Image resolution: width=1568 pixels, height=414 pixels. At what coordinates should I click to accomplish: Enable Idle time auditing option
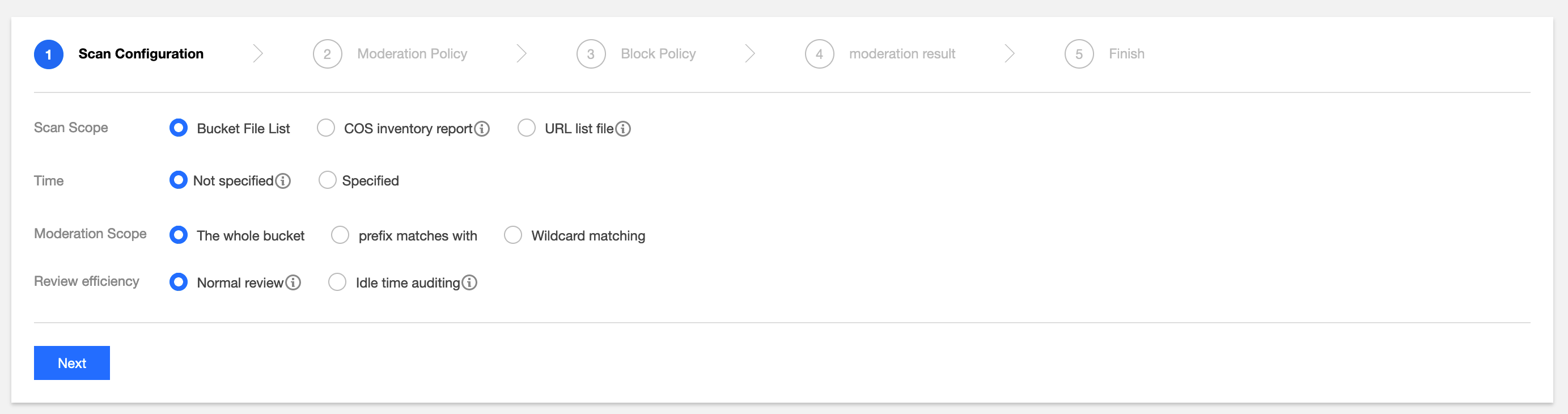coord(337,282)
